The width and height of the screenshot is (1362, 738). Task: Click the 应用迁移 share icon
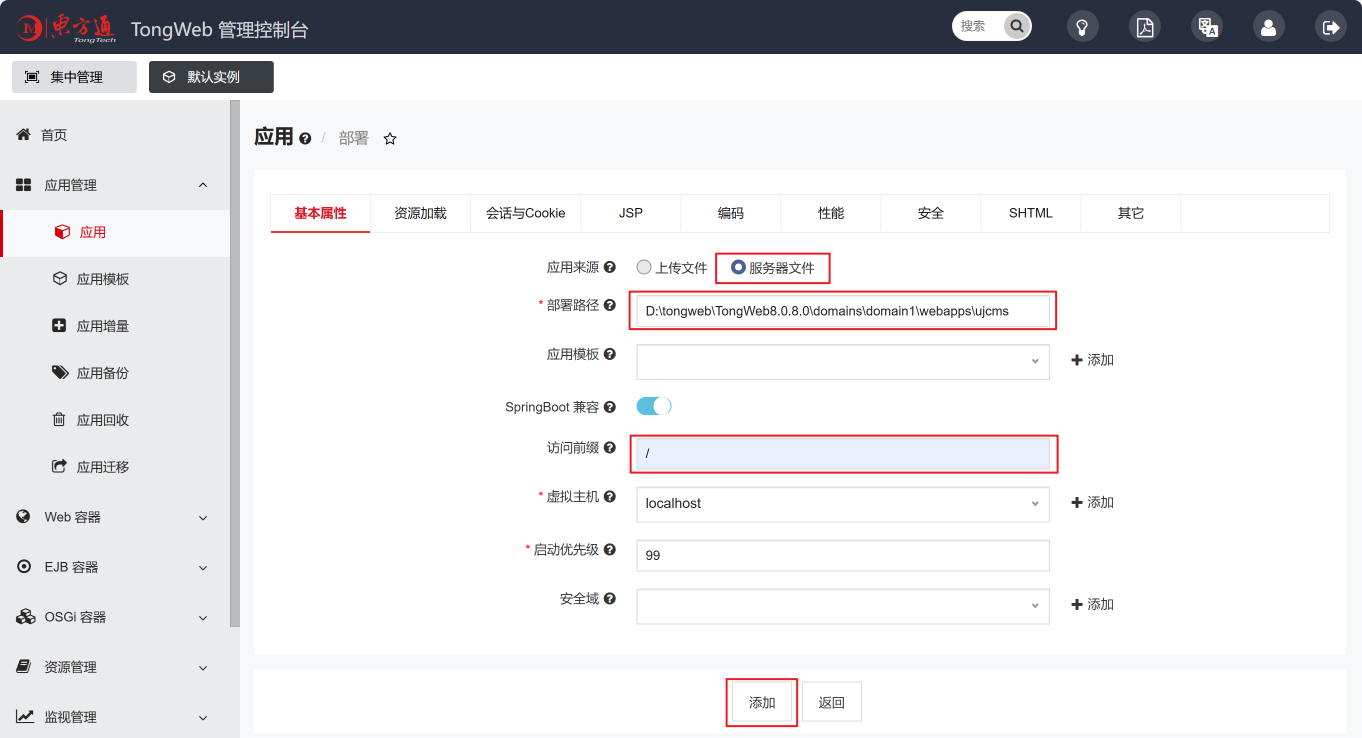point(59,466)
